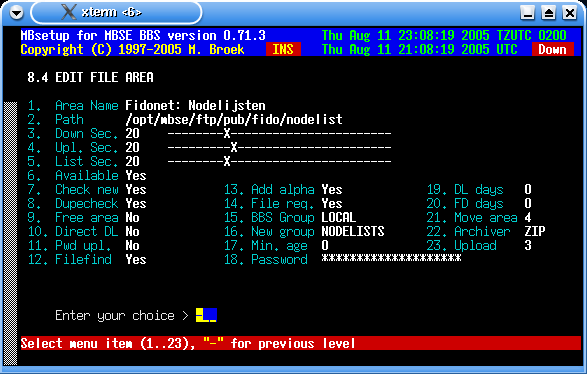Click the 'Move area' label
The width and height of the screenshot is (587, 374).
click(x=486, y=218)
